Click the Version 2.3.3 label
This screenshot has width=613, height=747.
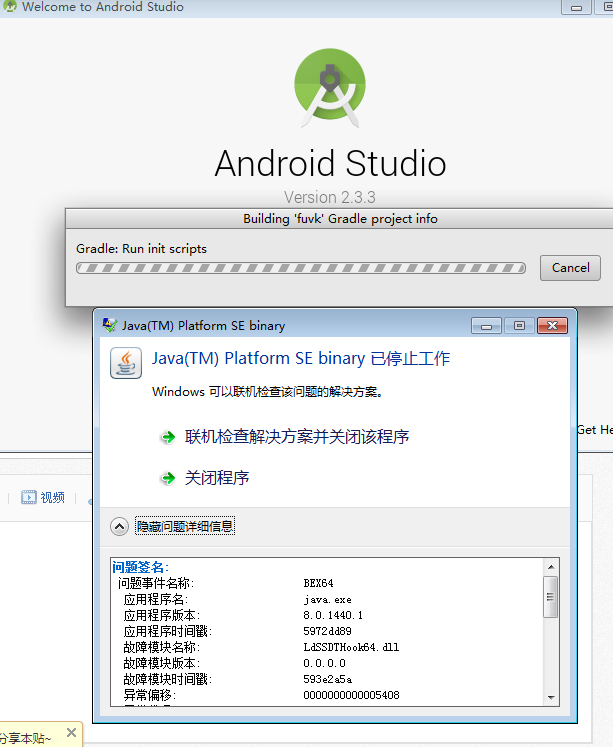[x=330, y=197]
